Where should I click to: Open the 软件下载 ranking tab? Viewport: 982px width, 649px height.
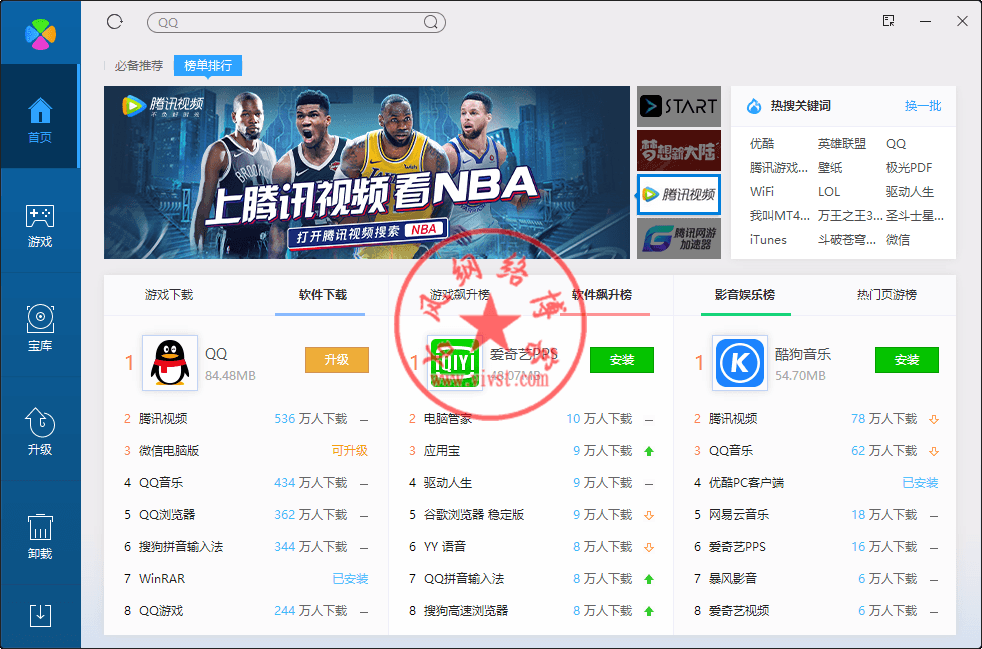(323, 294)
